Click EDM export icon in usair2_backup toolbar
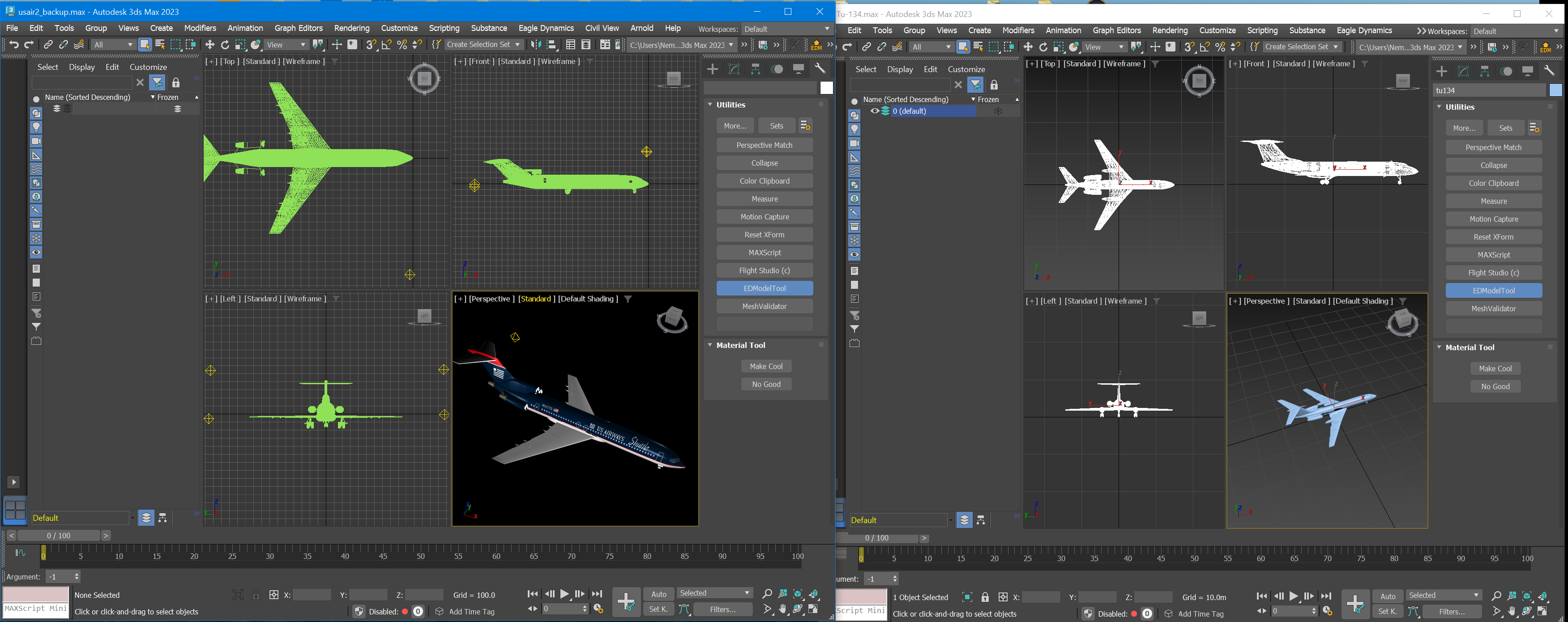Viewport: 1568px width, 622px height. [816, 45]
